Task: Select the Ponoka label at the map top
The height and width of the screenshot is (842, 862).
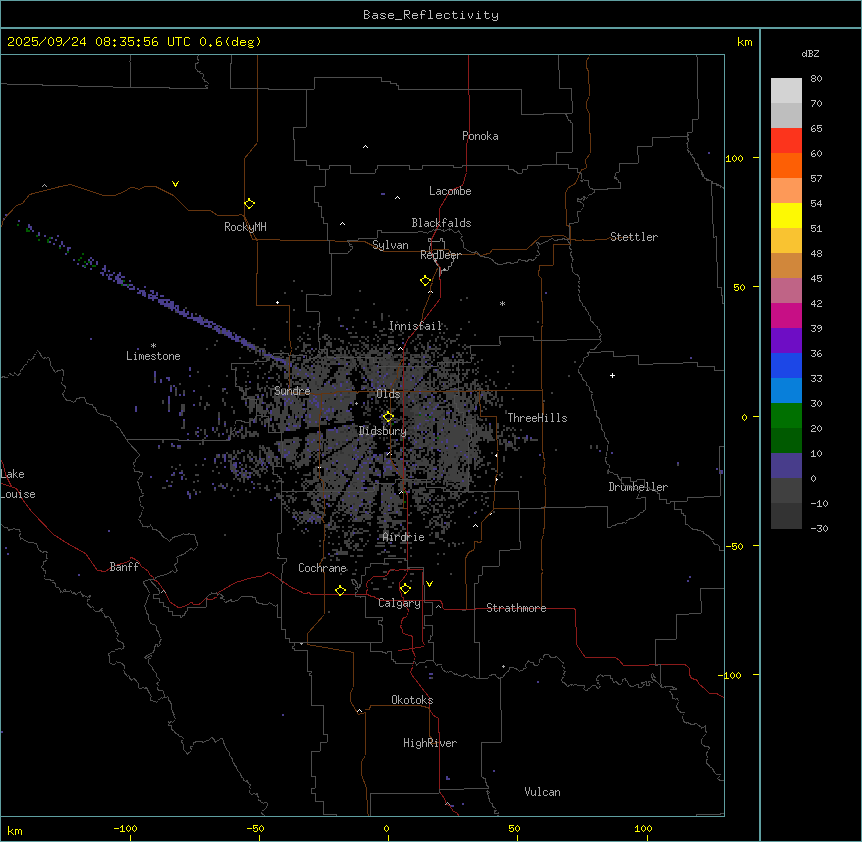Action: click(x=480, y=136)
